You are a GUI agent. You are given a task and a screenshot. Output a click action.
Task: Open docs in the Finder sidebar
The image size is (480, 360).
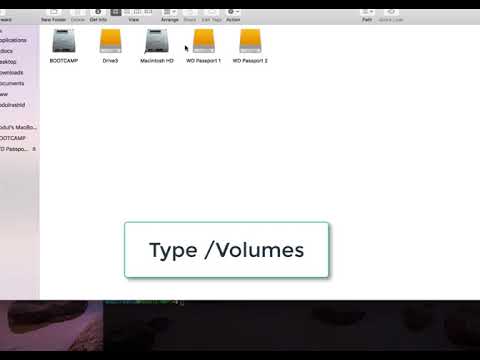click(x=7, y=51)
